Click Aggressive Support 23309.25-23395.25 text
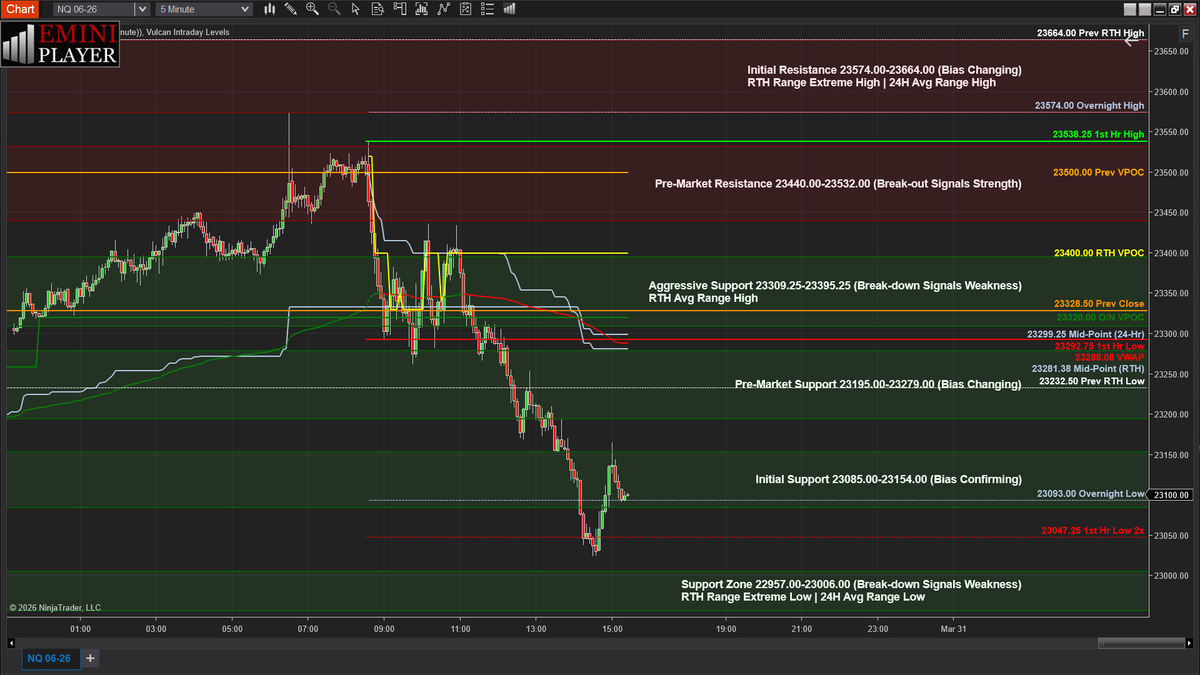Image resolution: width=1200 pixels, height=675 pixels. coord(835,285)
